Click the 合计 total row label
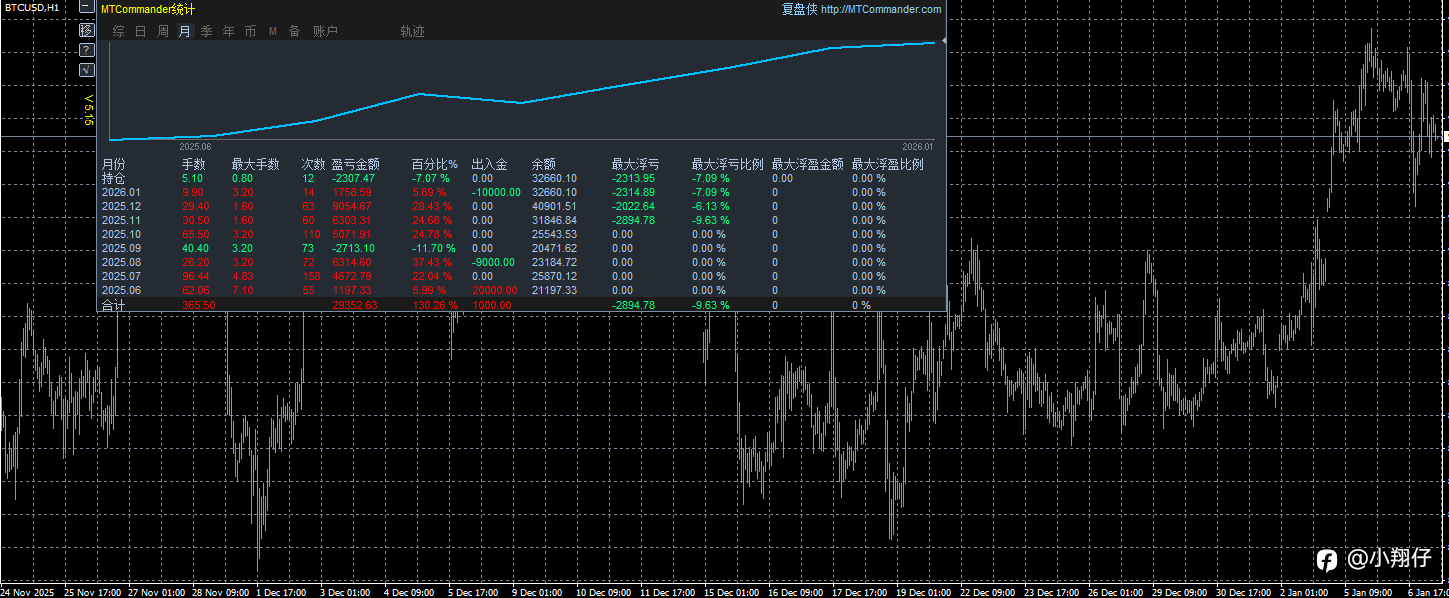The height and width of the screenshot is (598, 1449). [x=114, y=305]
